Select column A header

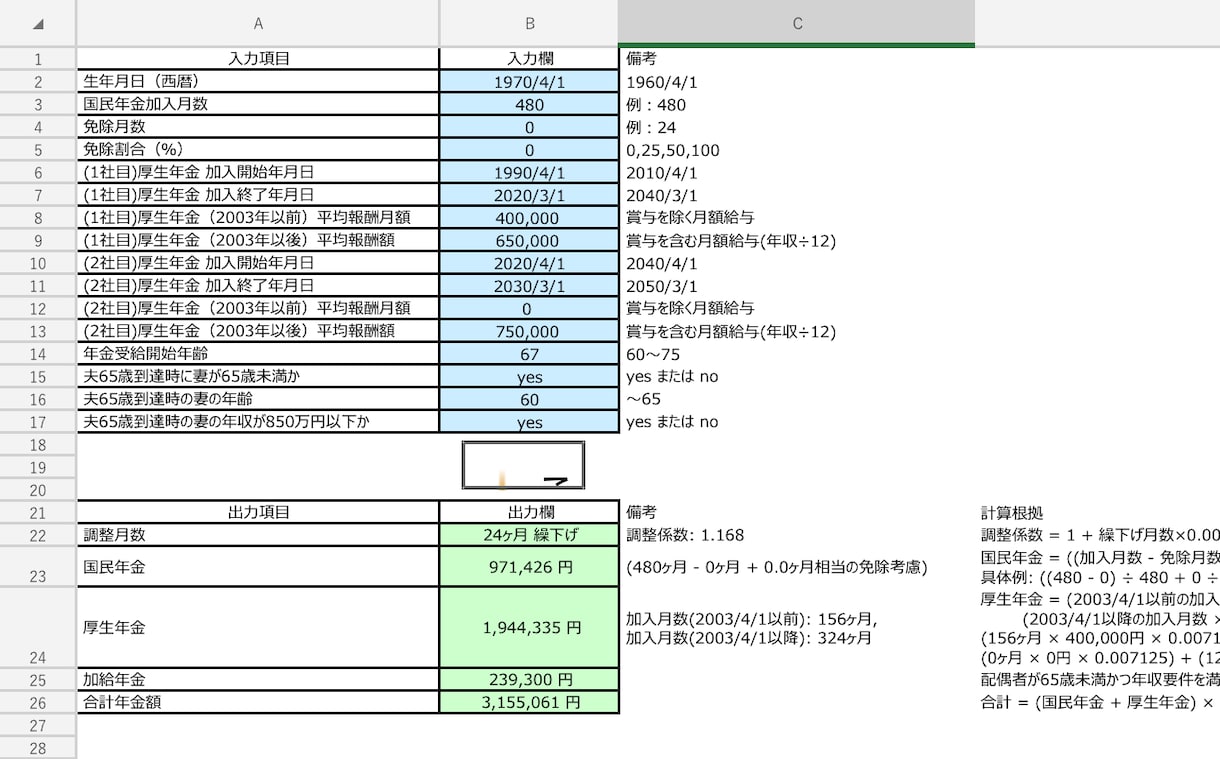(x=258, y=23)
